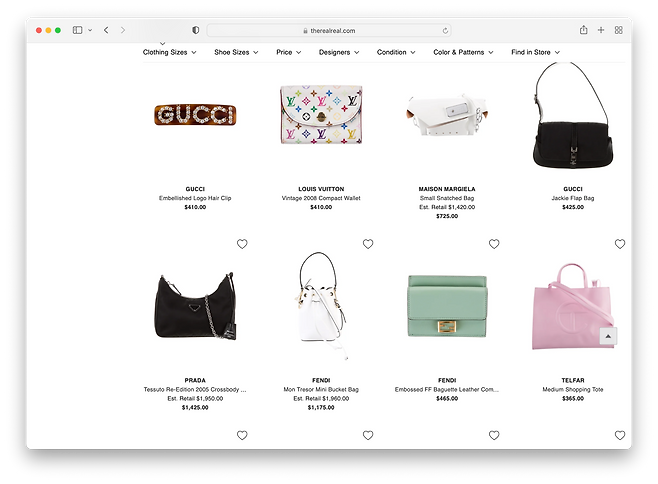The width and height of the screenshot is (658, 484).
Task: Click the privacy shield icon
Action: coord(196,30)
